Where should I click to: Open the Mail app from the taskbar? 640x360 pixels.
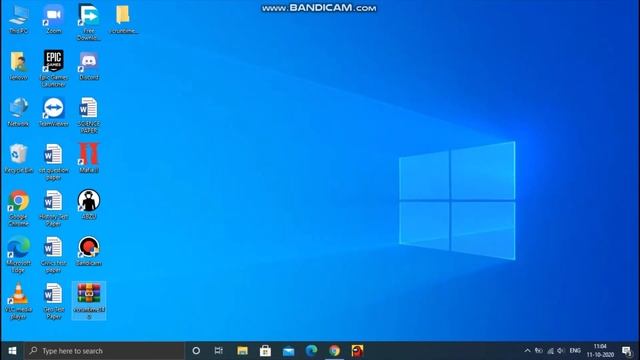289,351
